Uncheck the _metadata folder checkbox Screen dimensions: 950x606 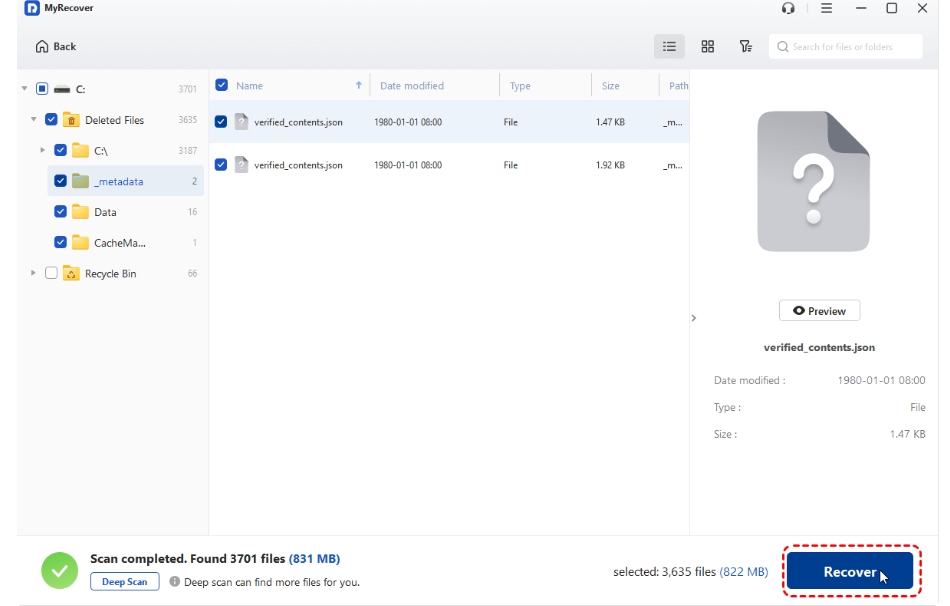(60, 181)
